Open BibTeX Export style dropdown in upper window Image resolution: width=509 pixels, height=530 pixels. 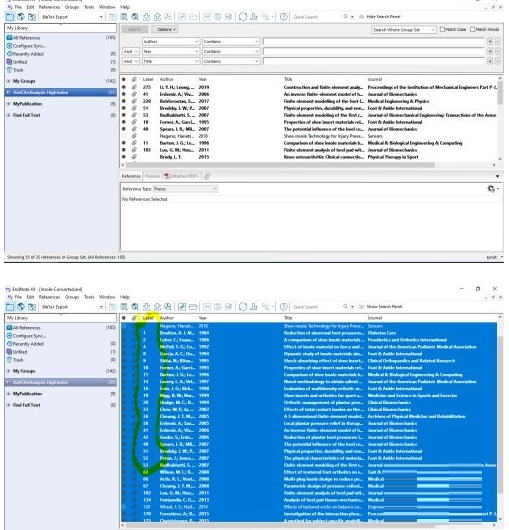101,17
